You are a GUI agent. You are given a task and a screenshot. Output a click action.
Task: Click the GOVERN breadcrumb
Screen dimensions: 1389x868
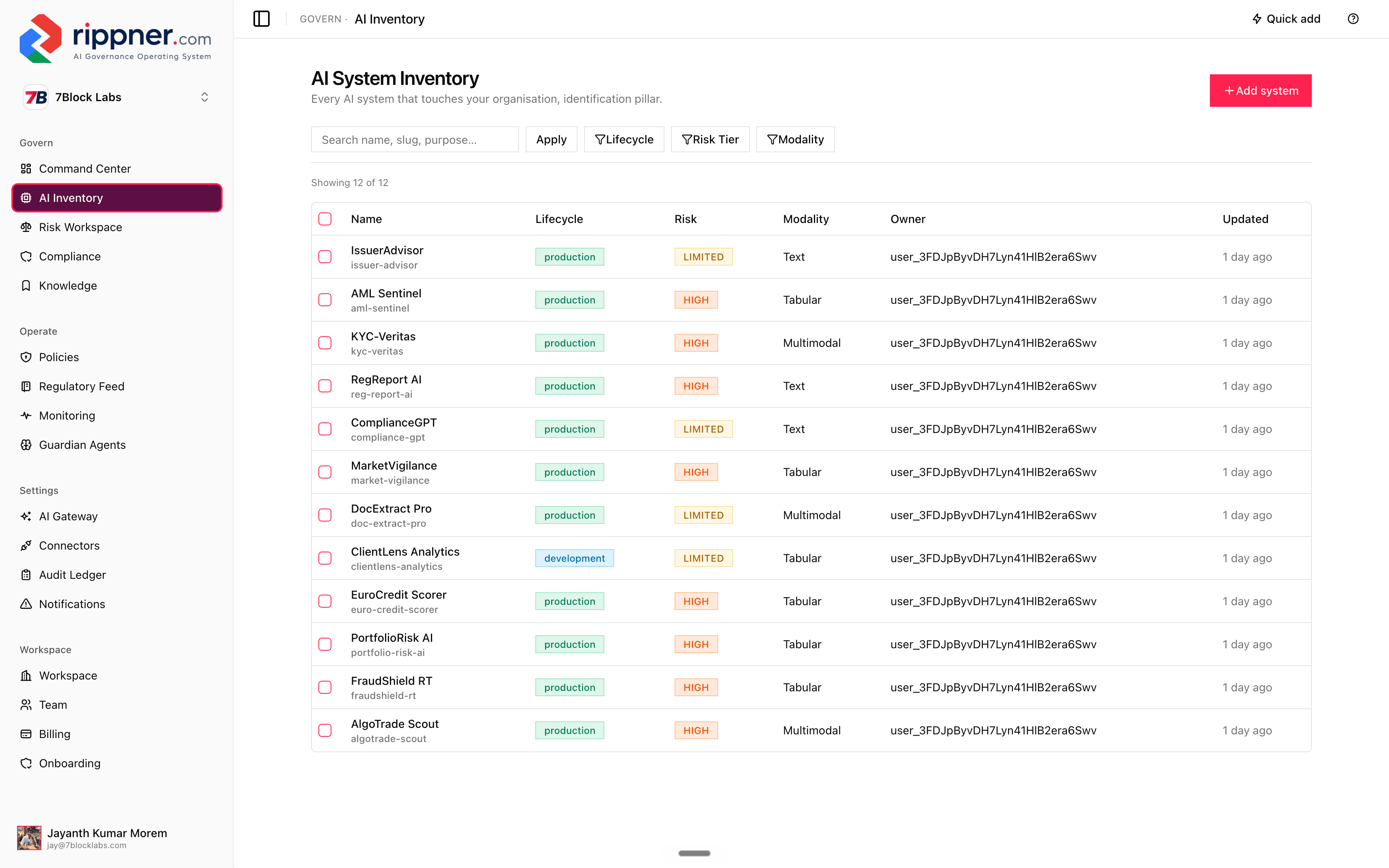(320, 19)
